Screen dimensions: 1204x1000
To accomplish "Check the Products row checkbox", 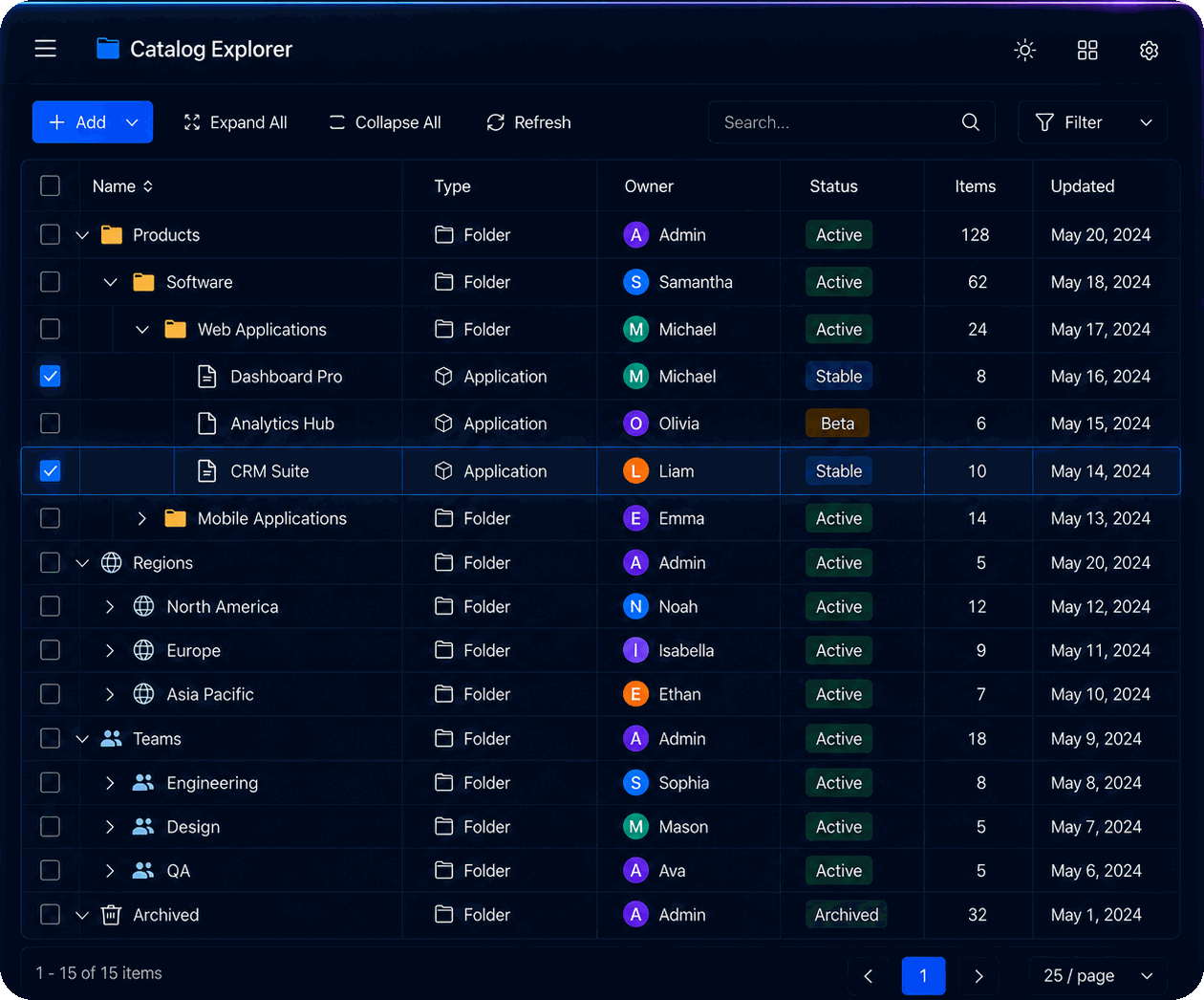I will click(51, 235).
